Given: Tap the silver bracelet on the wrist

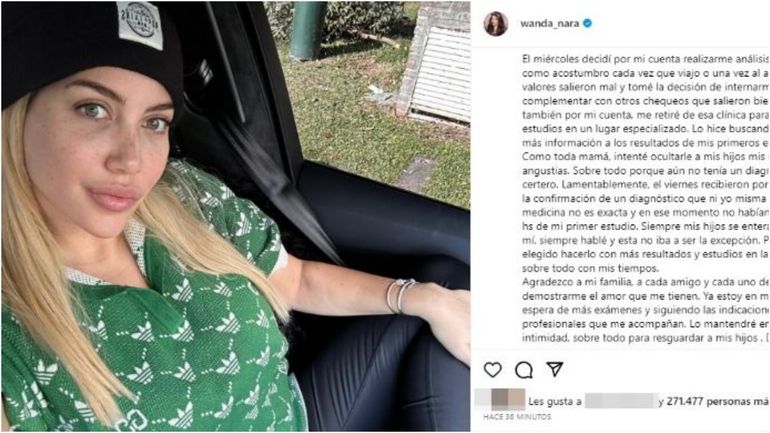Looking at the screenshot, I should tap(401, 295).
